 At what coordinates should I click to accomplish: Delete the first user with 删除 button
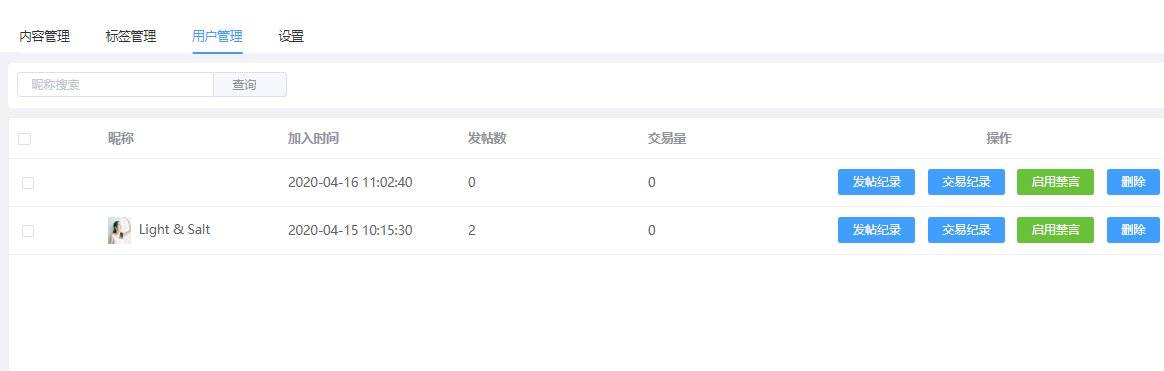pos(1134,183)
